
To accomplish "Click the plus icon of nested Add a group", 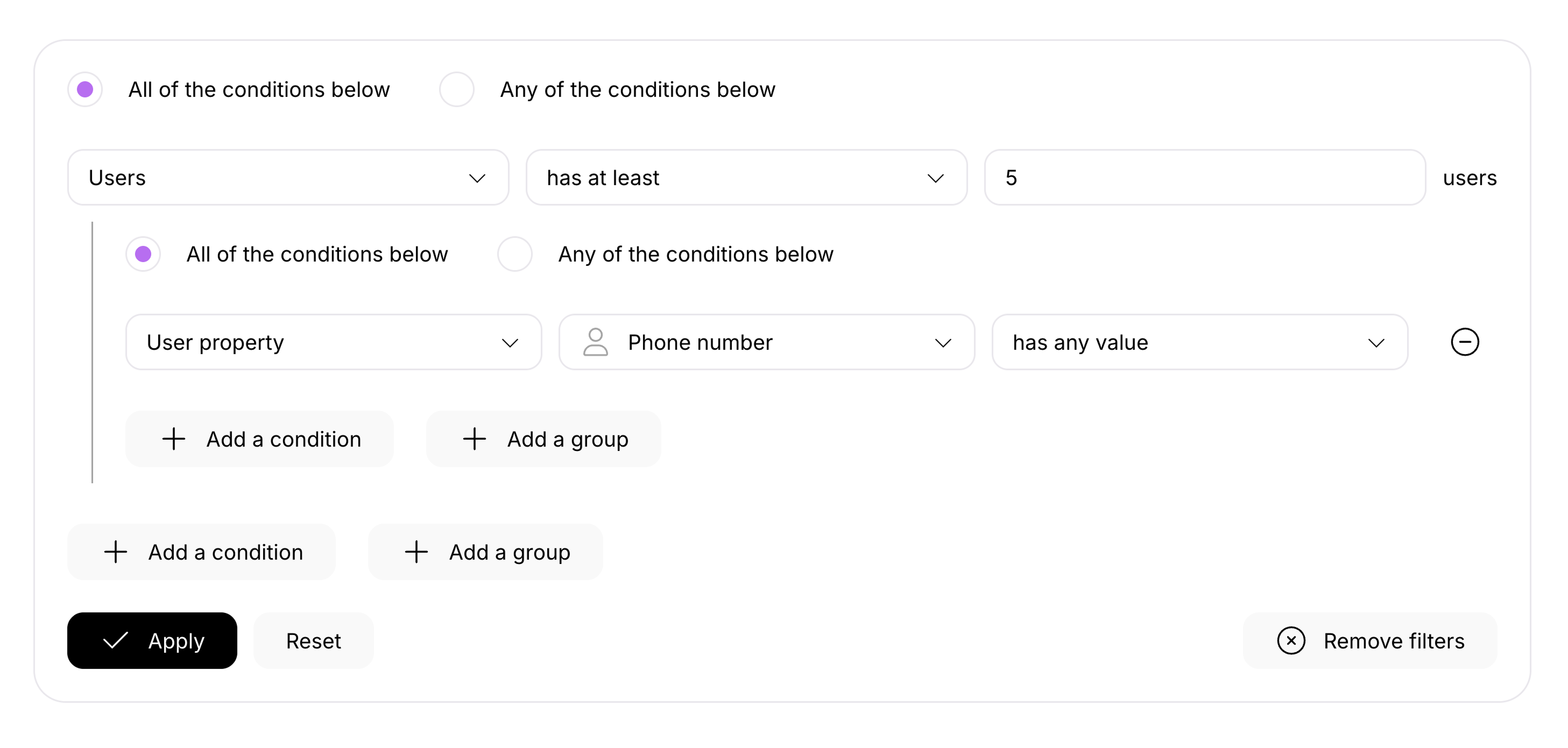I will point(474,439).
